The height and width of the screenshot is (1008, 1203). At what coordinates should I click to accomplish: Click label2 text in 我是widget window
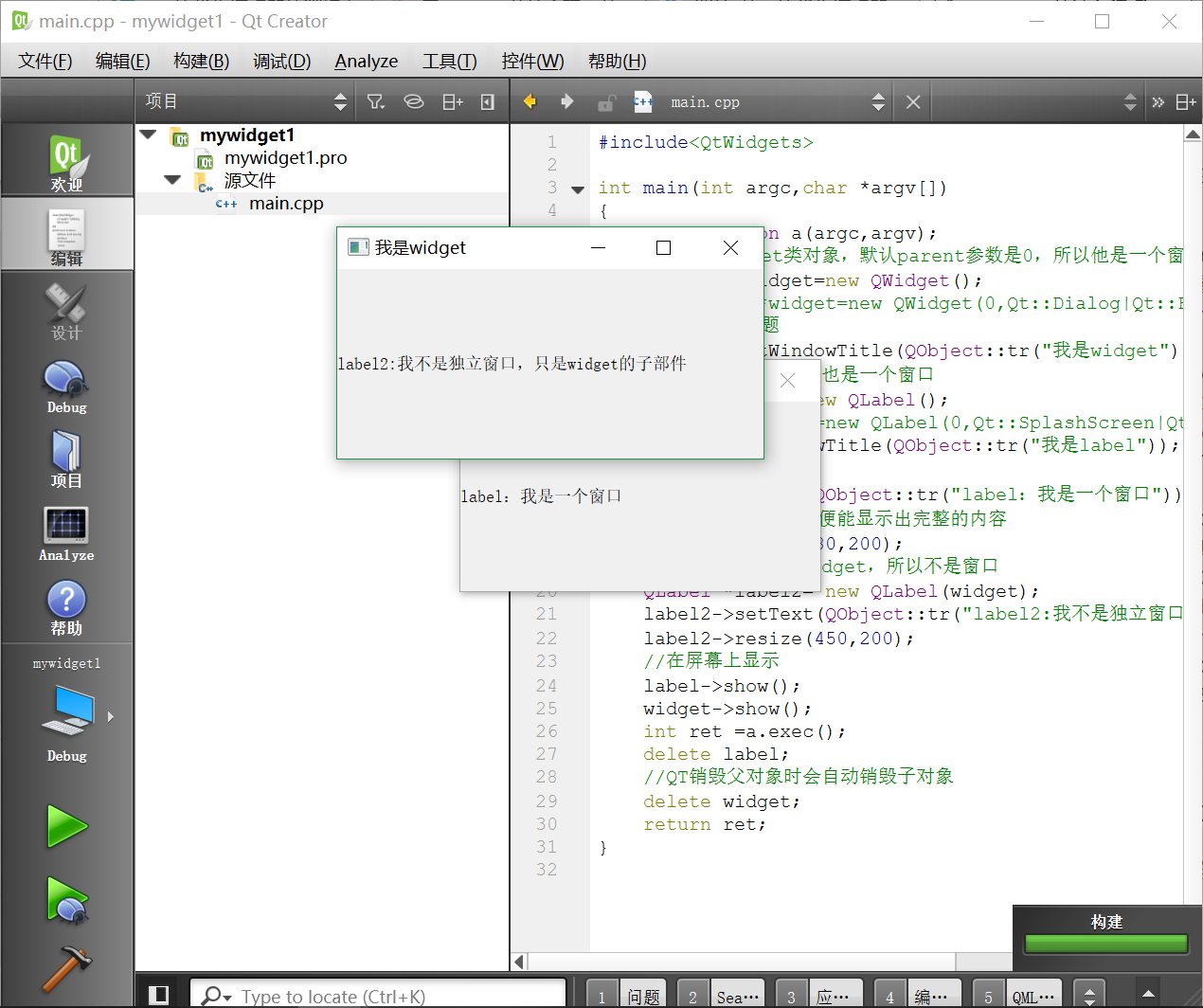coord(512,364)
